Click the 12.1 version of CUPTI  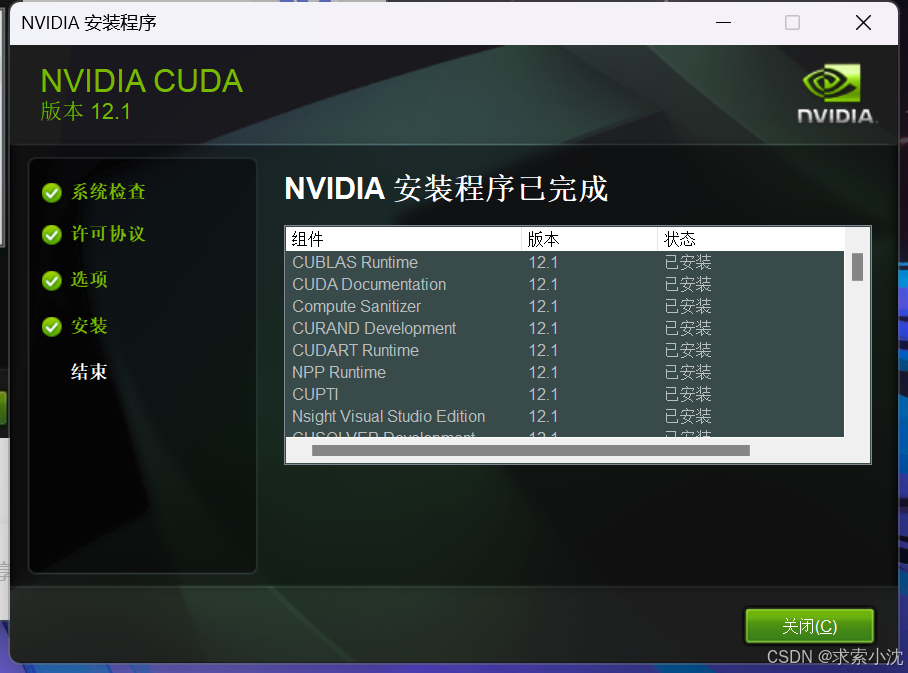[x=543, y=394]
